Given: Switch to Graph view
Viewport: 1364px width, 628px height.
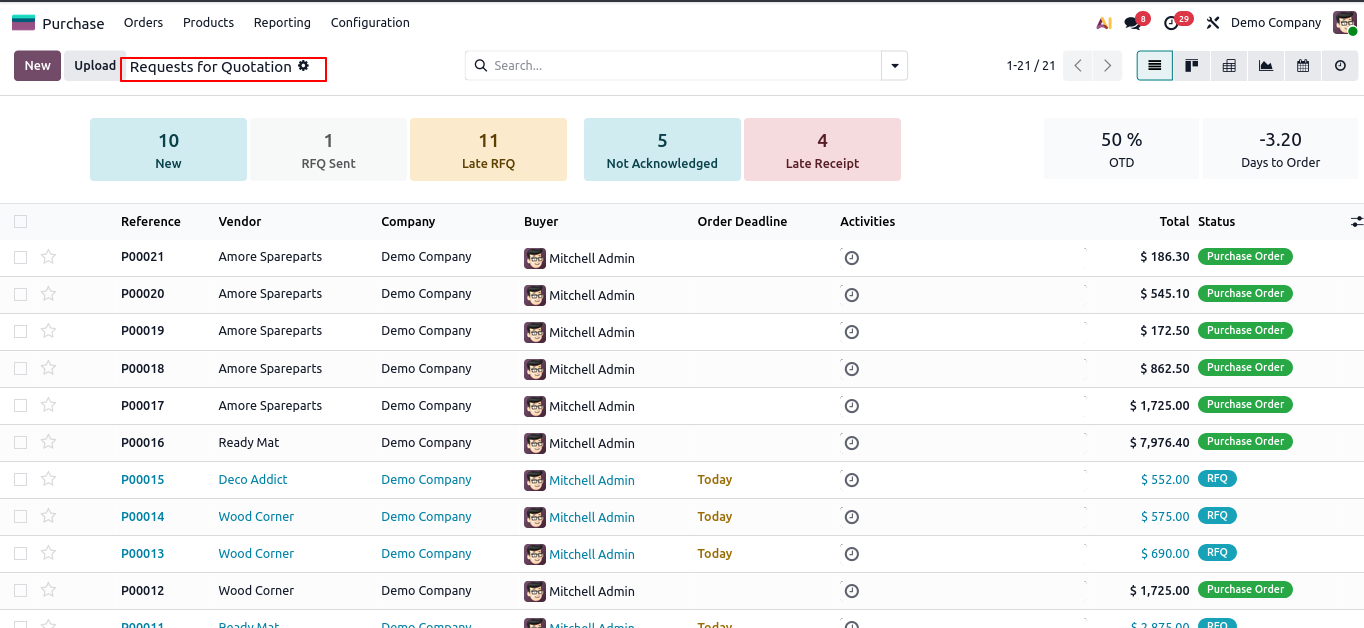Looking at the screenshot, I should pos(1266,66).
